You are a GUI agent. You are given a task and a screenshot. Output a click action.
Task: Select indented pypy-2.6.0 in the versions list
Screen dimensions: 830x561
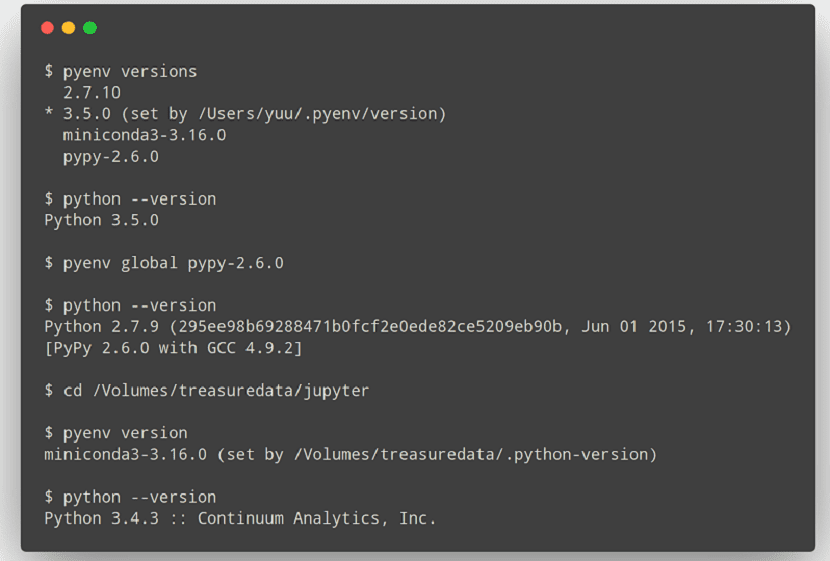110,156
